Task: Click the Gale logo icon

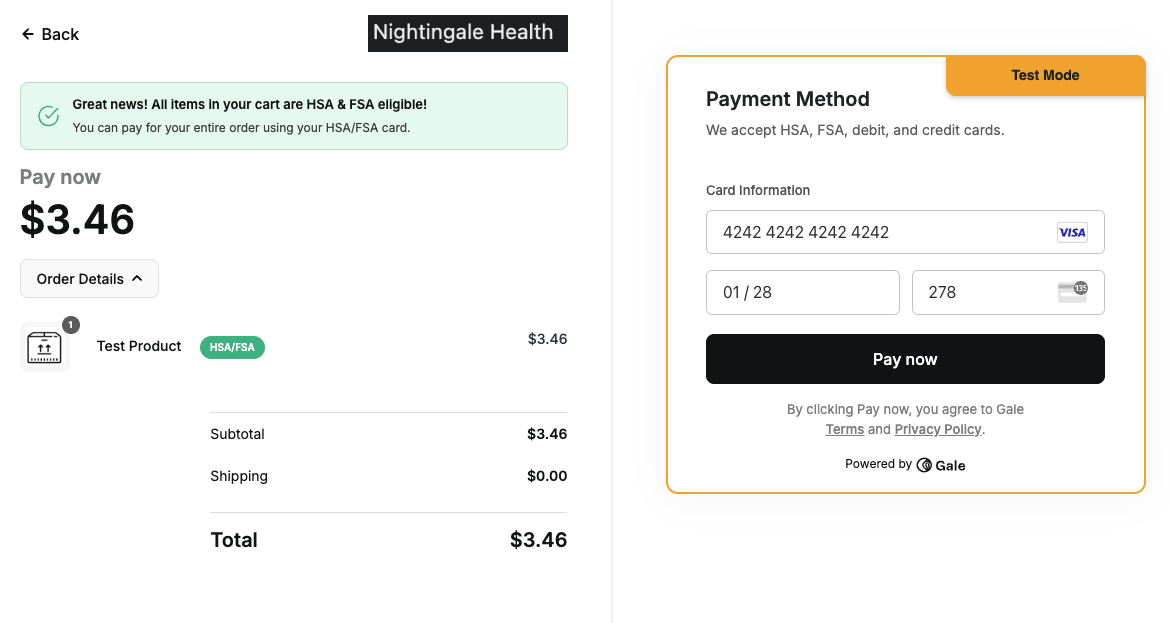Action: tap(924, 465)
